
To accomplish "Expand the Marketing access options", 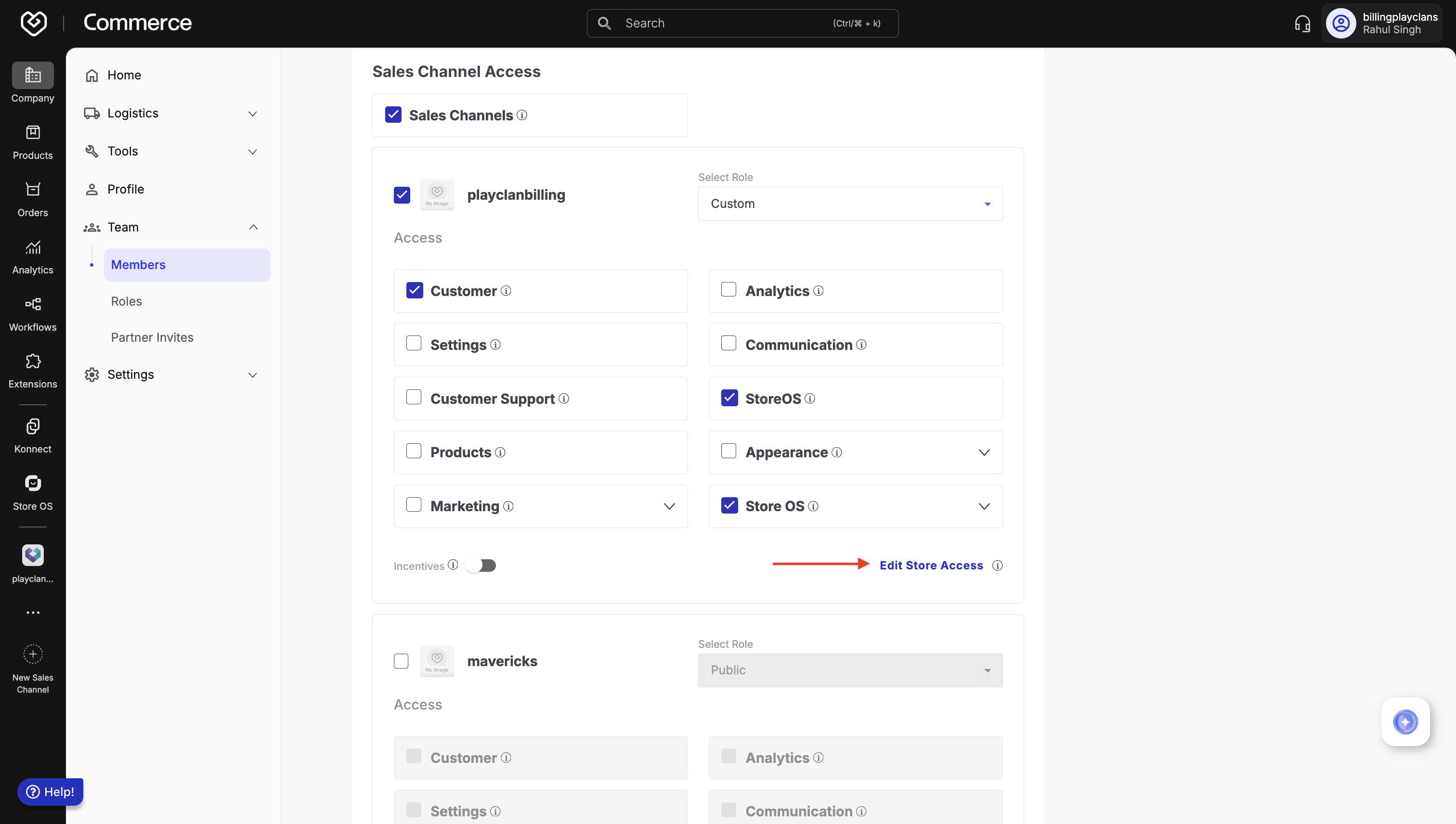I will click(669, 506).
